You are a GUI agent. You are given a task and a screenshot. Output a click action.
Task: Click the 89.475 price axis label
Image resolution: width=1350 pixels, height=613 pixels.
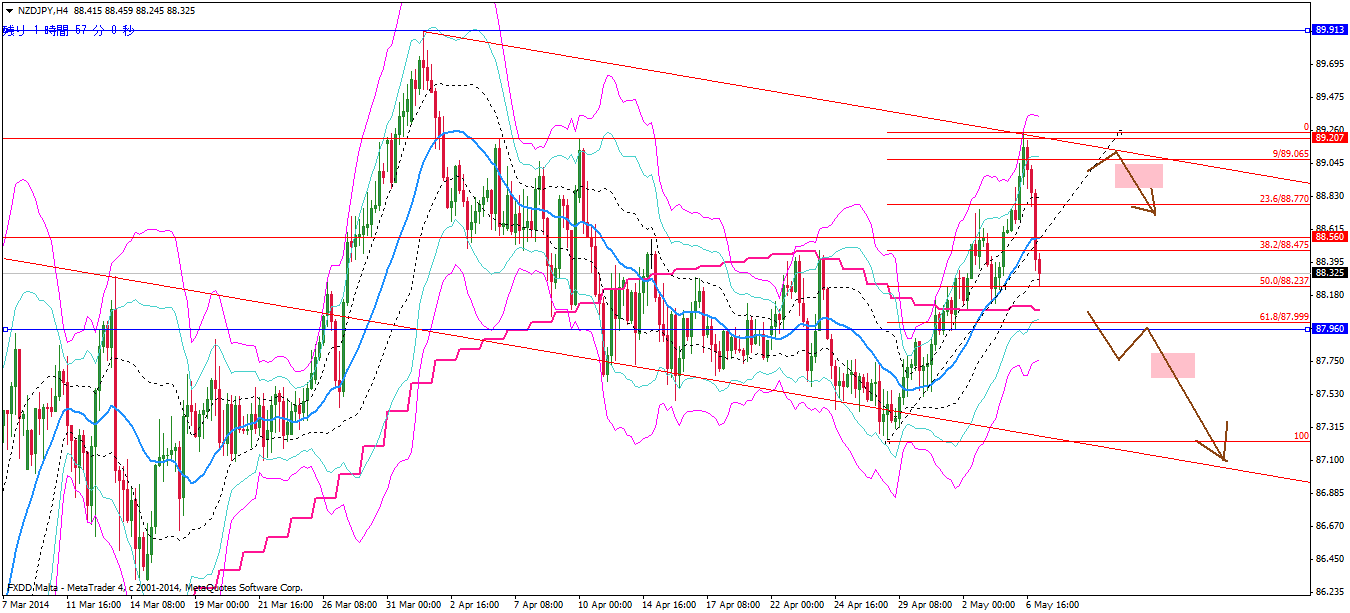click(1329, 97)
